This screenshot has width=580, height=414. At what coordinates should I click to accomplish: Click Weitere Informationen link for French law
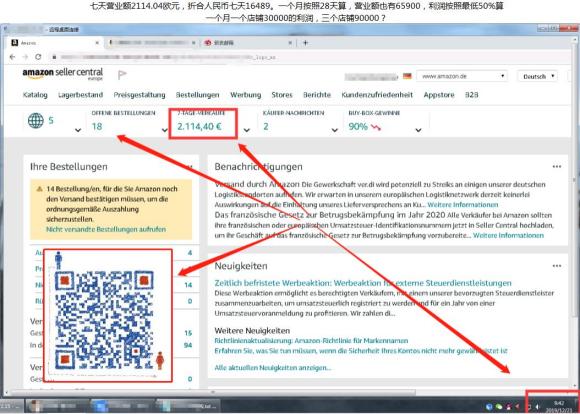click(x=508, y=235)
